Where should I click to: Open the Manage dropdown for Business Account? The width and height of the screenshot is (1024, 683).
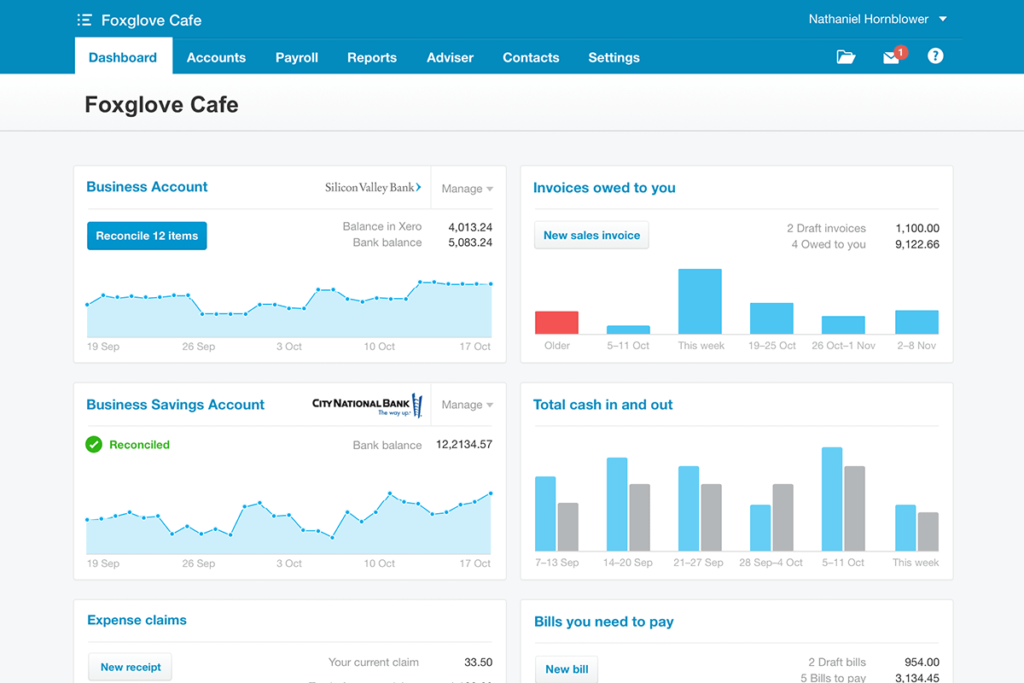(466, 187)
